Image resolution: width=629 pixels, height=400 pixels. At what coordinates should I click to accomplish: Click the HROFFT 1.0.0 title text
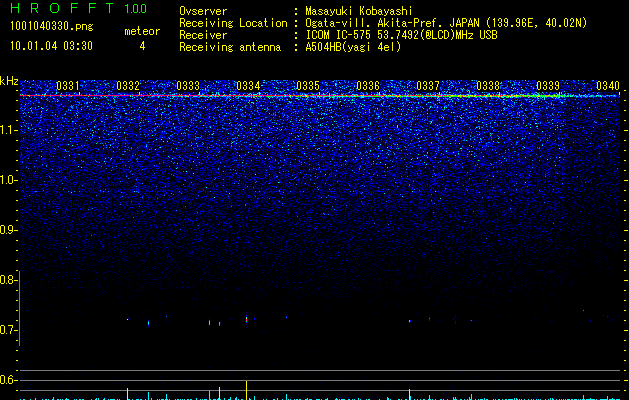click(78, 8)
